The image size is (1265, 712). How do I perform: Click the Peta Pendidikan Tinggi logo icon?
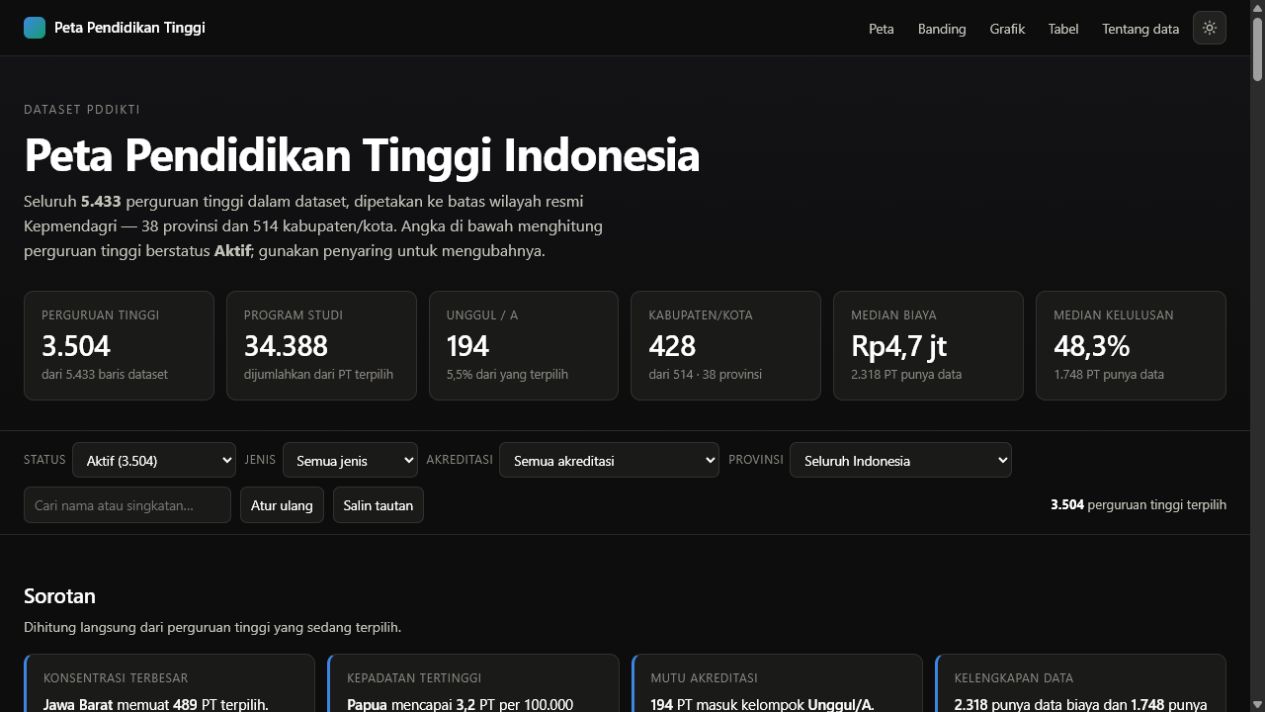pyautogui.click(x=35, y=28)
